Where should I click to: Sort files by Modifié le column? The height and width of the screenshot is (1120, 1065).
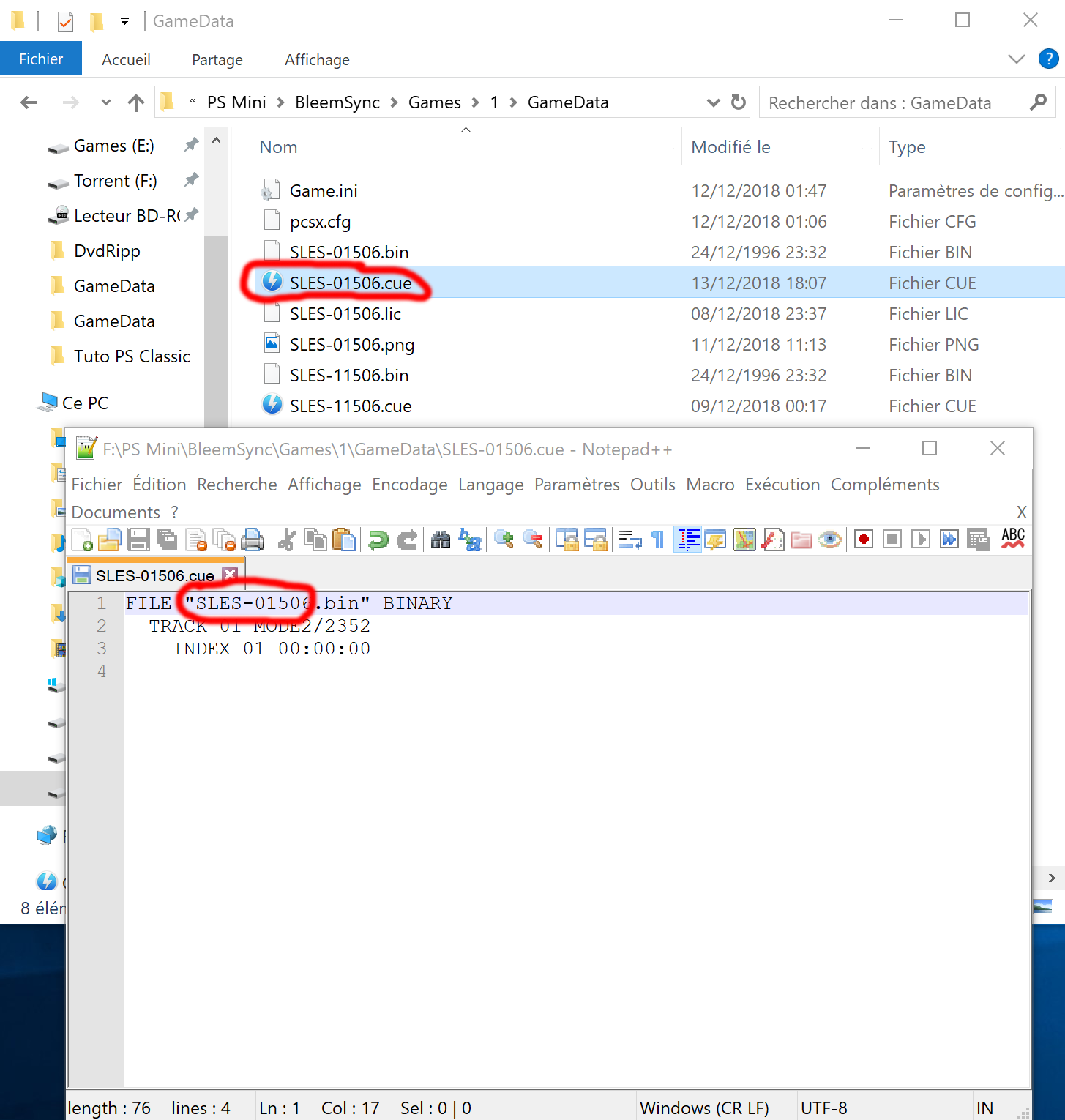[730, 147]
